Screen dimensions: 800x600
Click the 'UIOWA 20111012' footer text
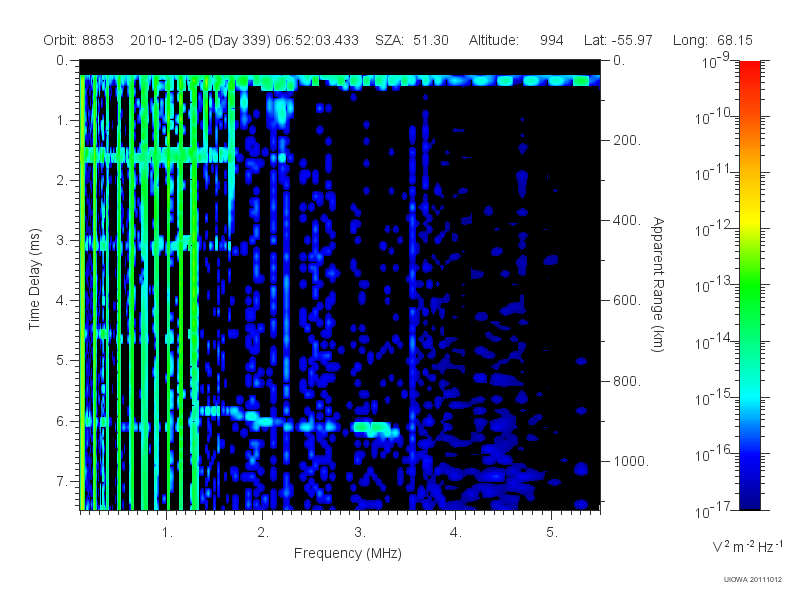753,580
